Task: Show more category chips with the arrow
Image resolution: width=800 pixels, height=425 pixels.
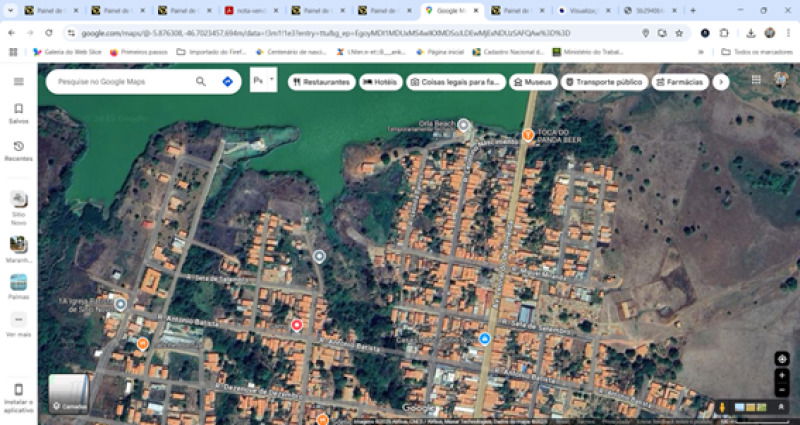Action: pyautogui.click(x=720, y=82)
